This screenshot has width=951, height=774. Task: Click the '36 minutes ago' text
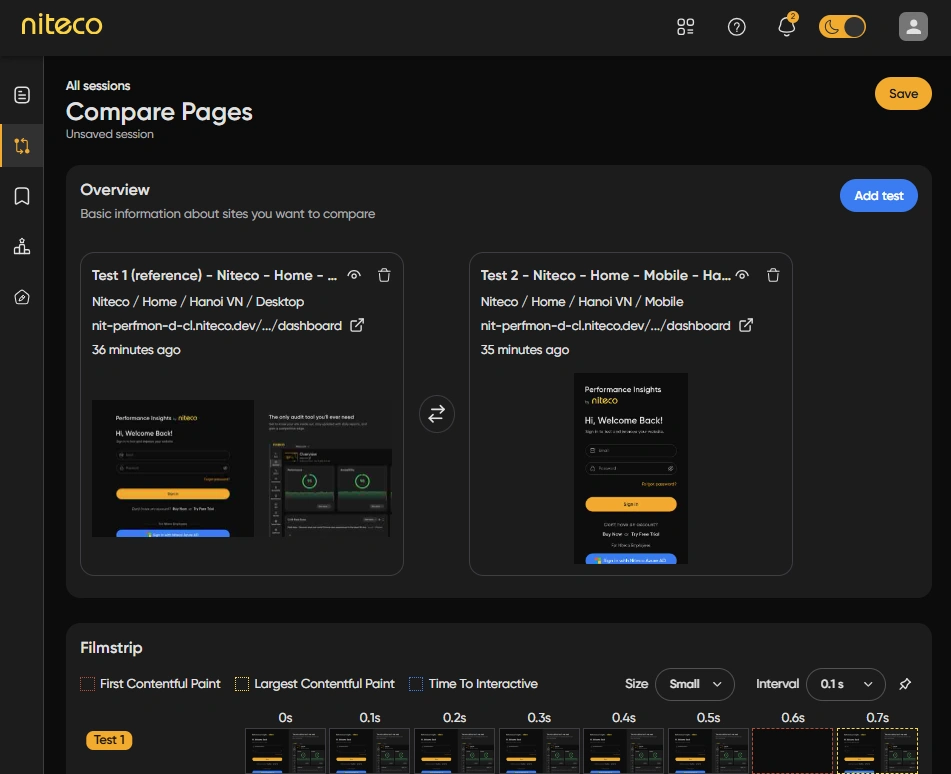point(136,350)
